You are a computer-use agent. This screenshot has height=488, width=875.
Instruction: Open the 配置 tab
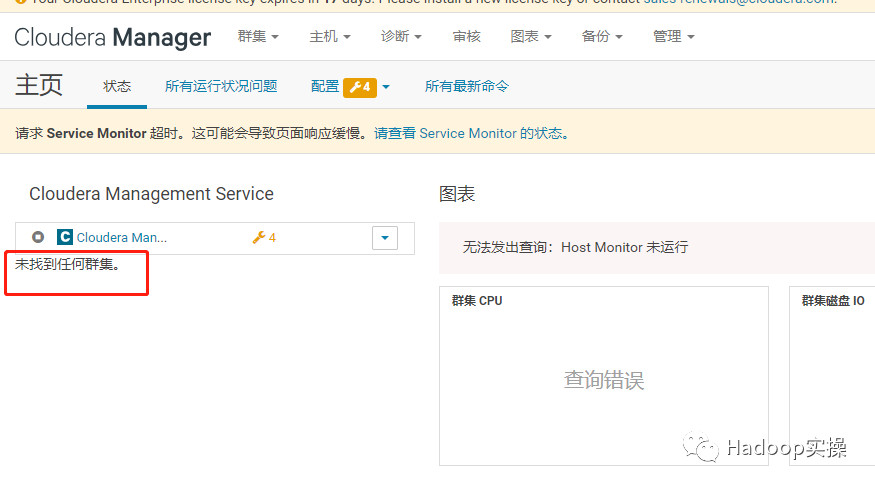coord(325,87)
